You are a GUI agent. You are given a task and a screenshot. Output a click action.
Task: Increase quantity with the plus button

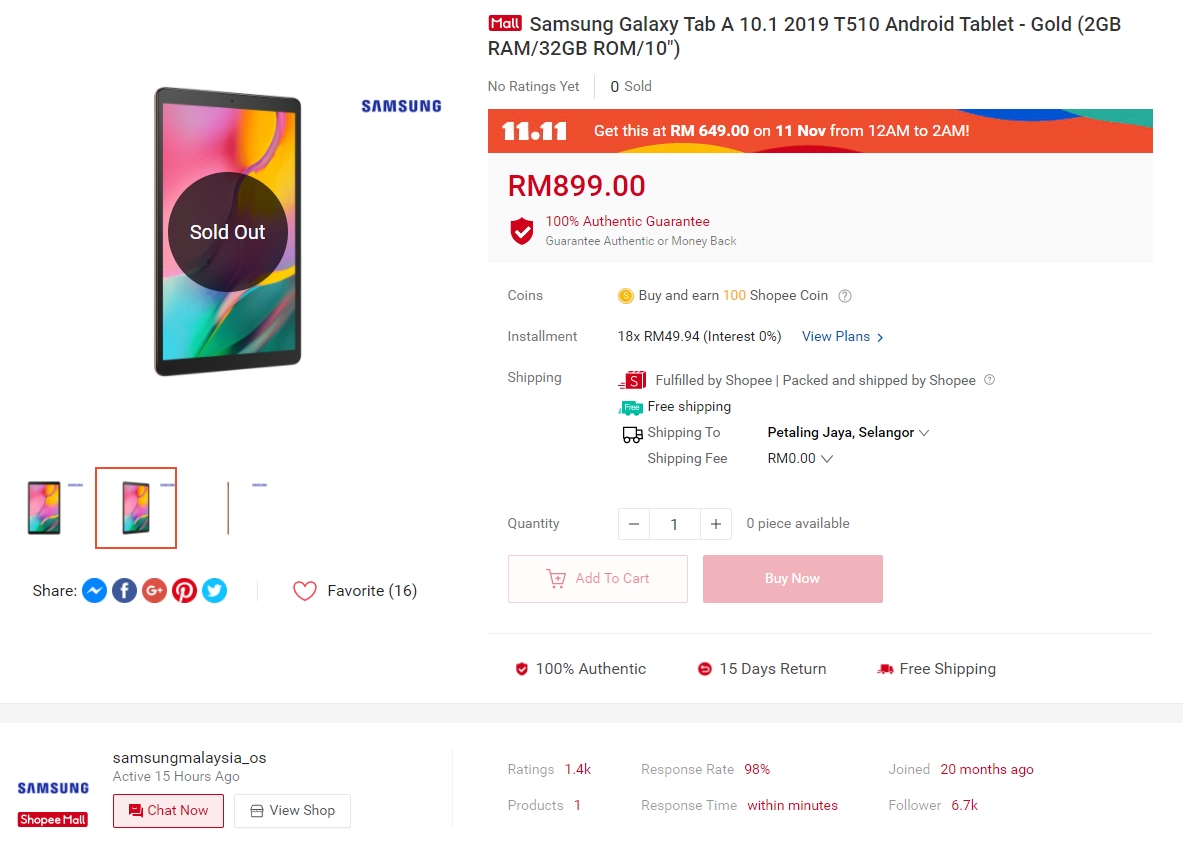[715, 524]
